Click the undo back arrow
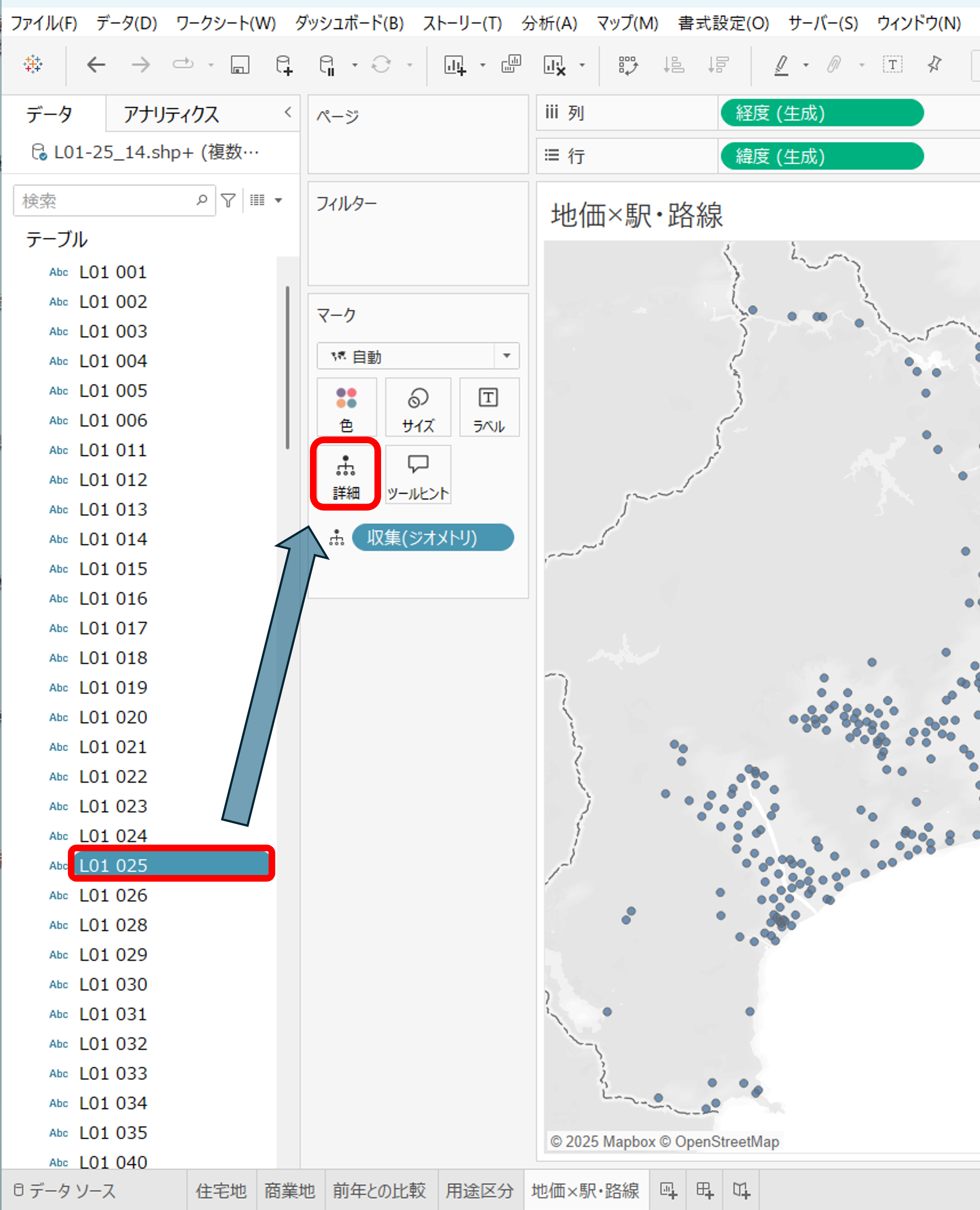The width and height of the screenshot is (980, 1210). coord(96,65)
